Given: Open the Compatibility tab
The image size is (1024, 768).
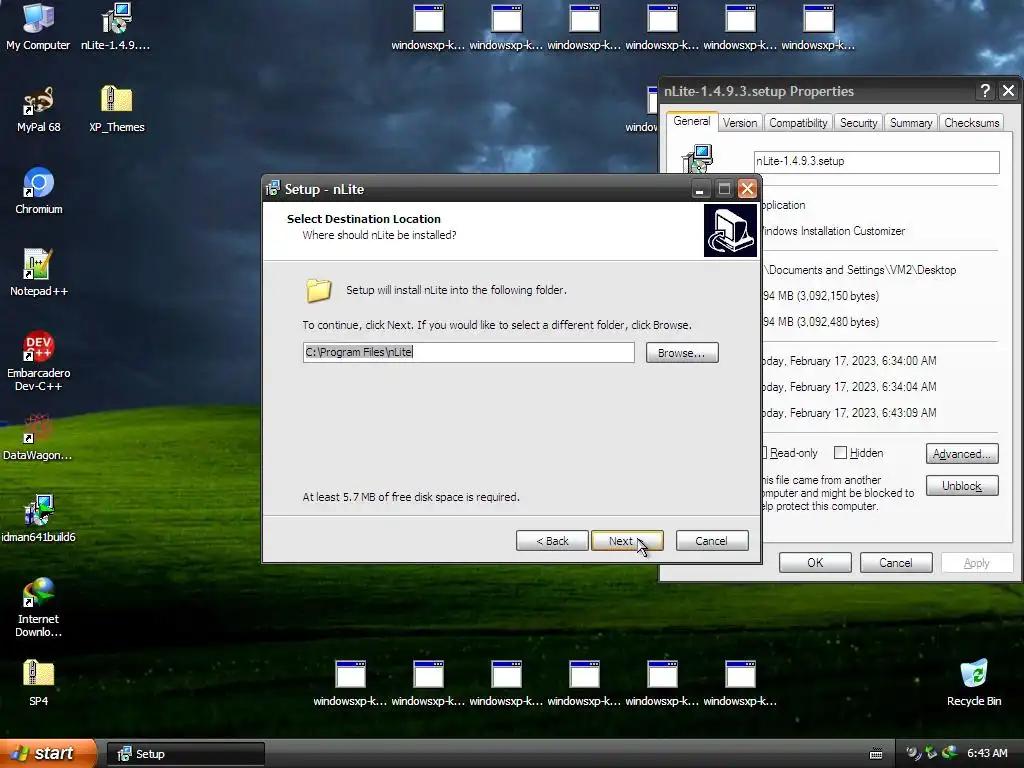Looking at the screenshot, I should pyautogui.click(x=797, y=123).
